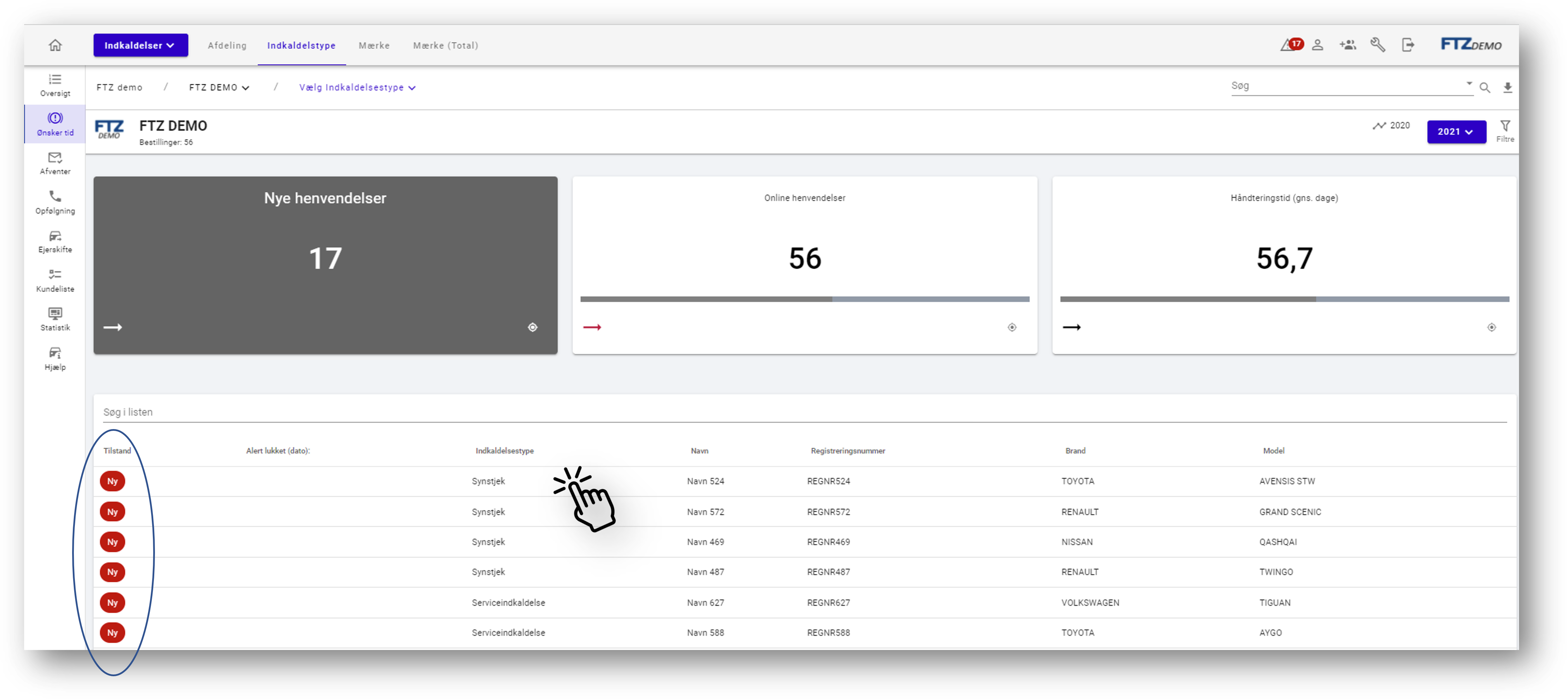Select the Nye henvendelser card
This screenshot has width=1568, height=699.
pyautogui.click(x=326, y=265)
